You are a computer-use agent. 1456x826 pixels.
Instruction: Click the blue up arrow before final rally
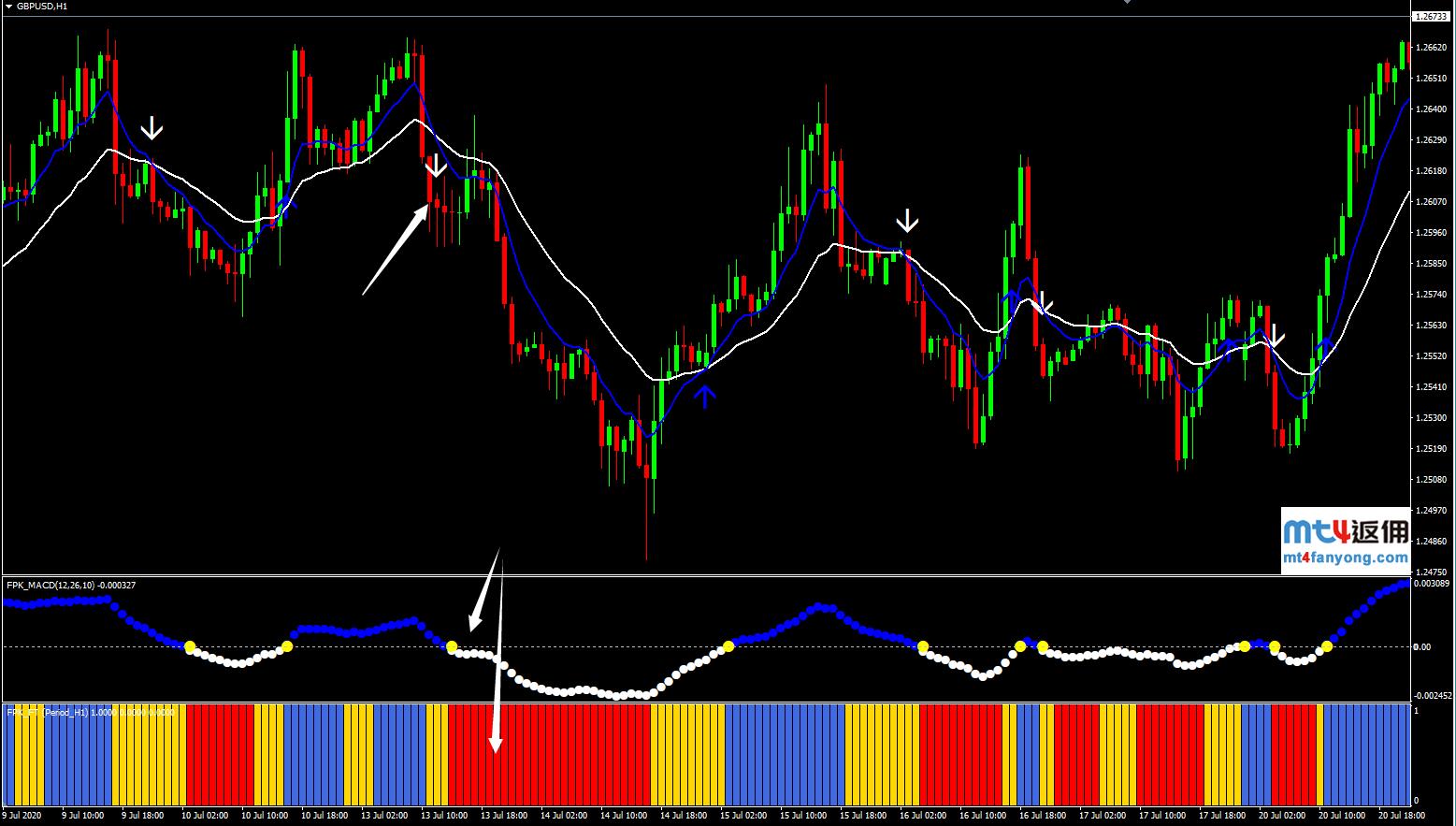click(x=1325, y=346)
